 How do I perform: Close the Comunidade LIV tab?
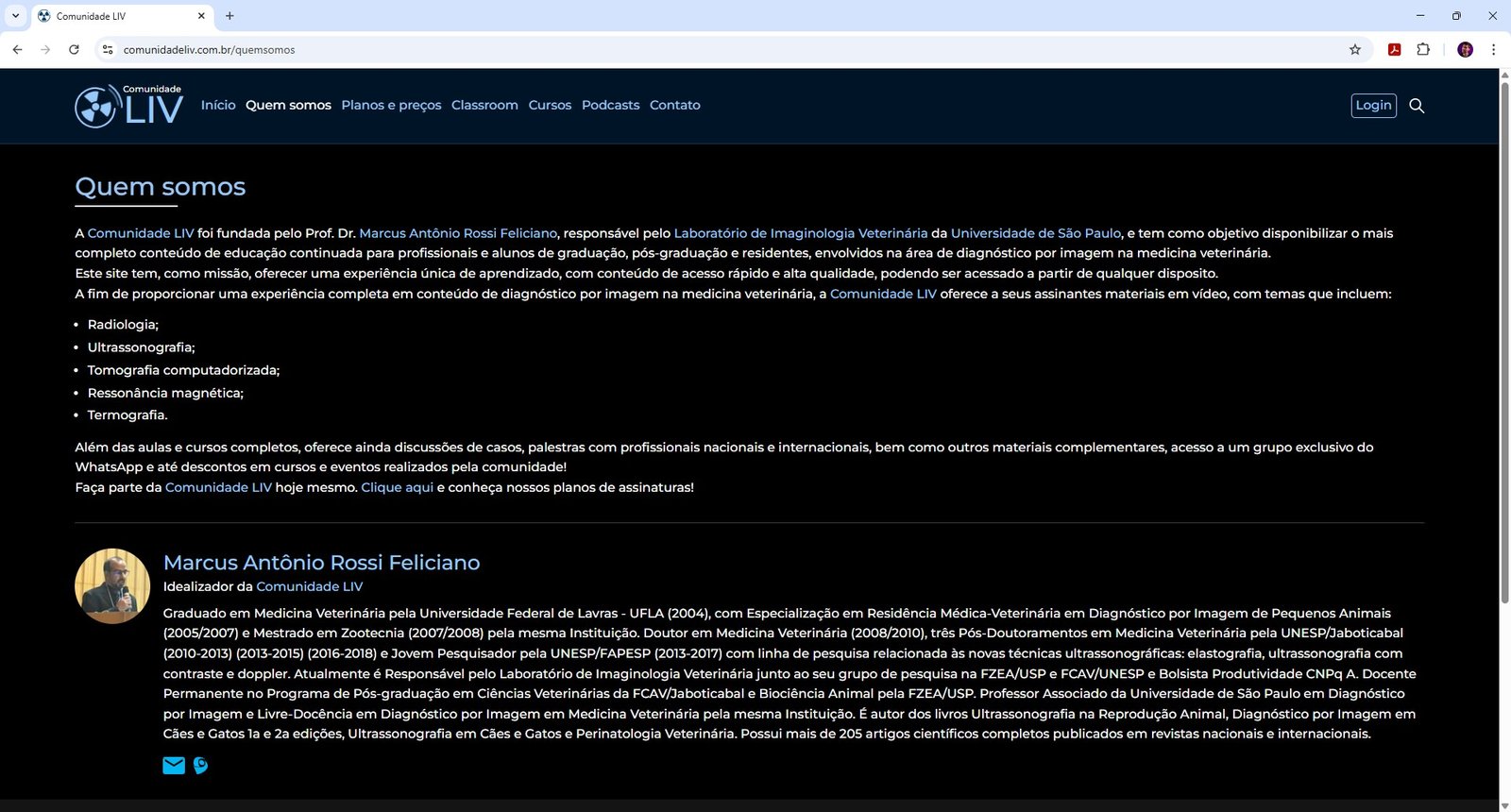[201, 16]
